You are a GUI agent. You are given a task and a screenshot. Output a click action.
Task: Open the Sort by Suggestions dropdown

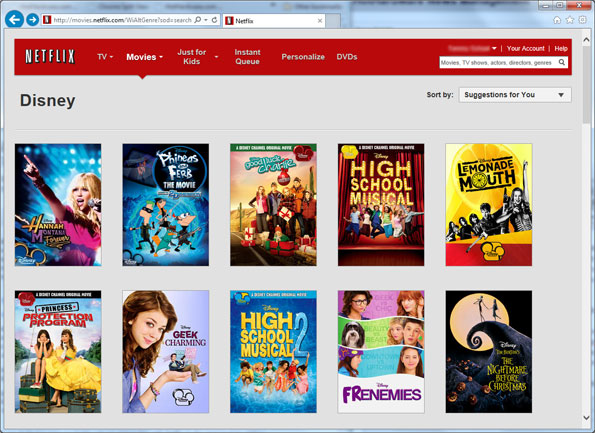click(x=515, y=95)
